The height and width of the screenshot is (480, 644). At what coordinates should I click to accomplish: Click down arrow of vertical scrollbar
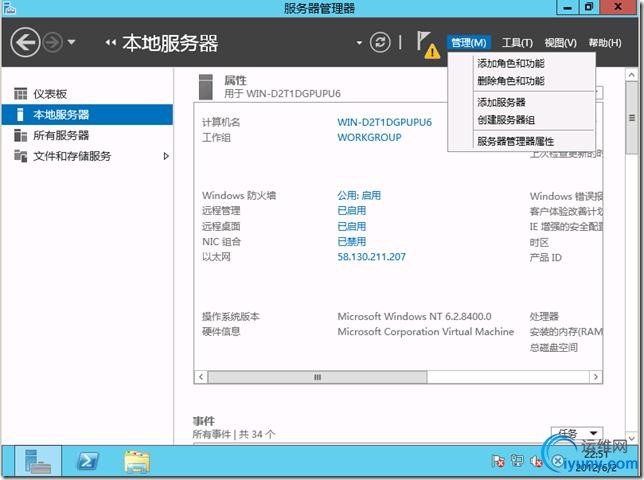click(632, 438)
